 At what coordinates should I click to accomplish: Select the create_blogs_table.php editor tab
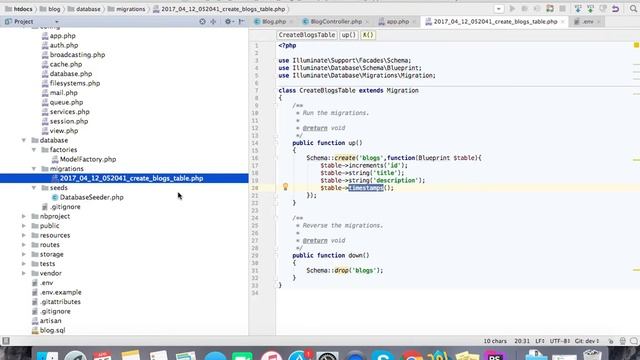[x=495, y=22]
